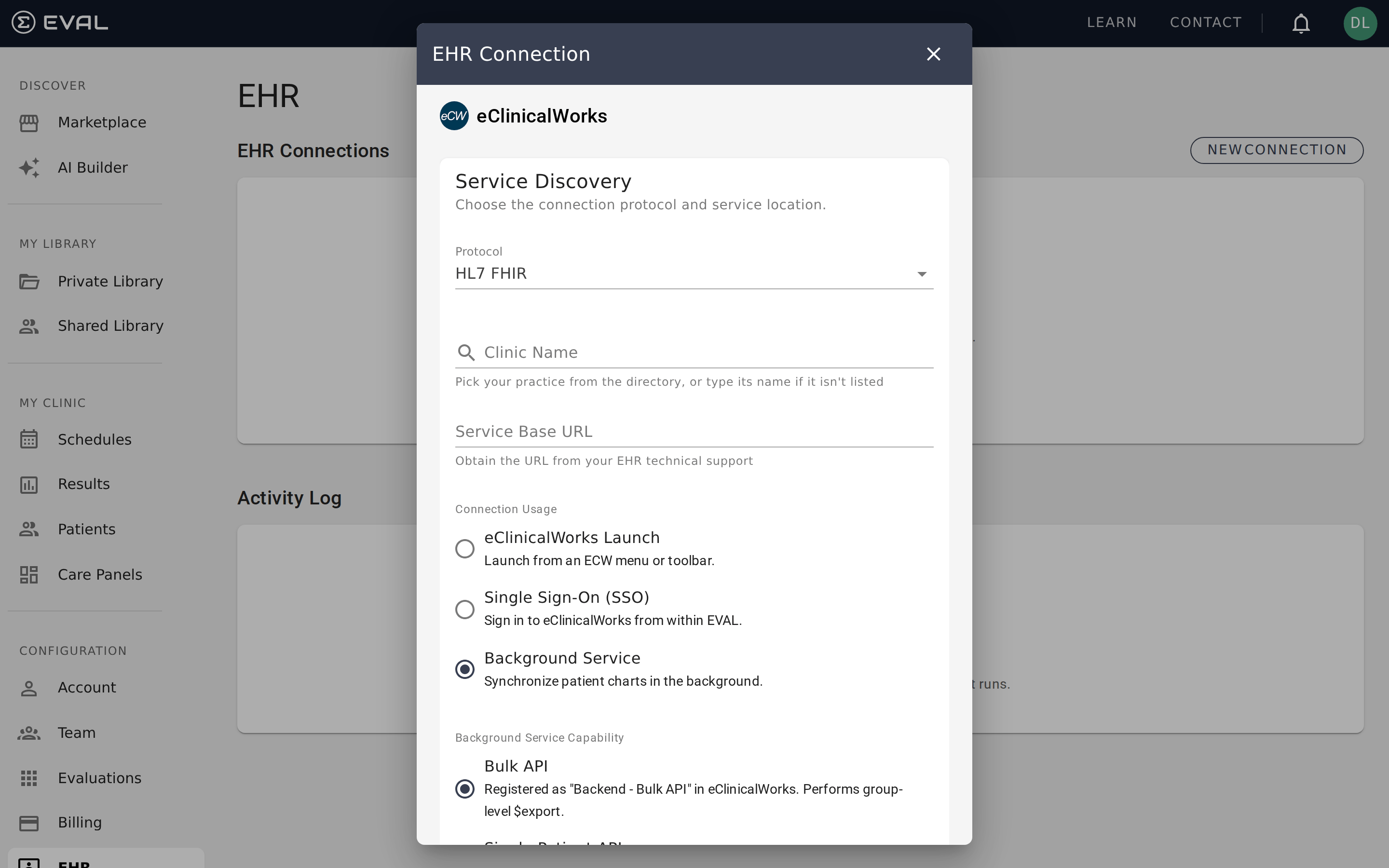Click the AI Builder sparkle icon
This screenshot has height=868, width=1389.
(x=29, y=168)
